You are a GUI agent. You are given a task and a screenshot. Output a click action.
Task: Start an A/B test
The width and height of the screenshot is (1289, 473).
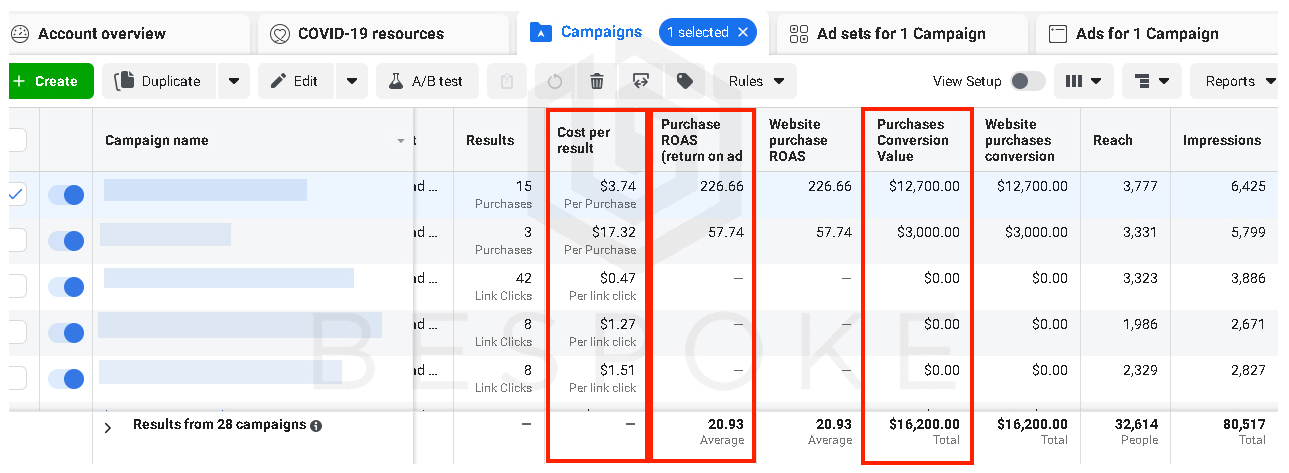pyautogui.click(x=427, y=81)
